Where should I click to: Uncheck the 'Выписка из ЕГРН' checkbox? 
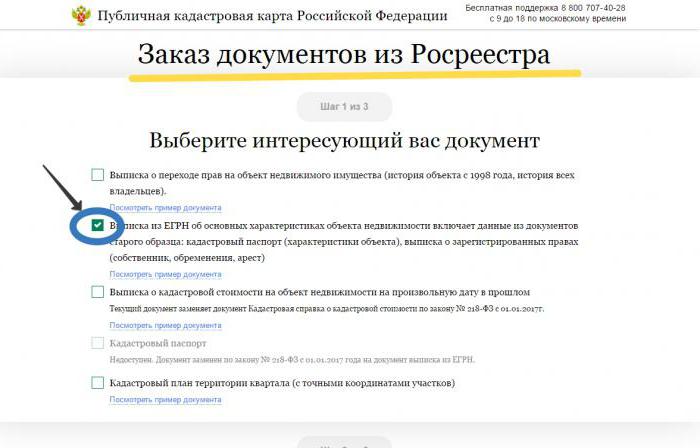(x=97, y=225)
